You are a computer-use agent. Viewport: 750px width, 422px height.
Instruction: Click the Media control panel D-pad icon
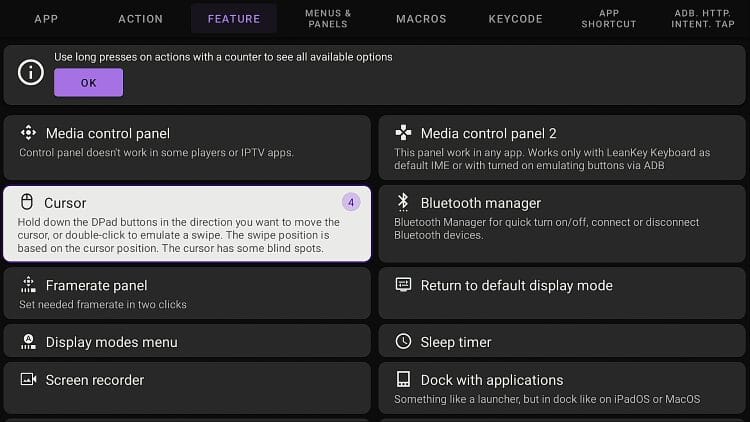(x=28, y=133)
